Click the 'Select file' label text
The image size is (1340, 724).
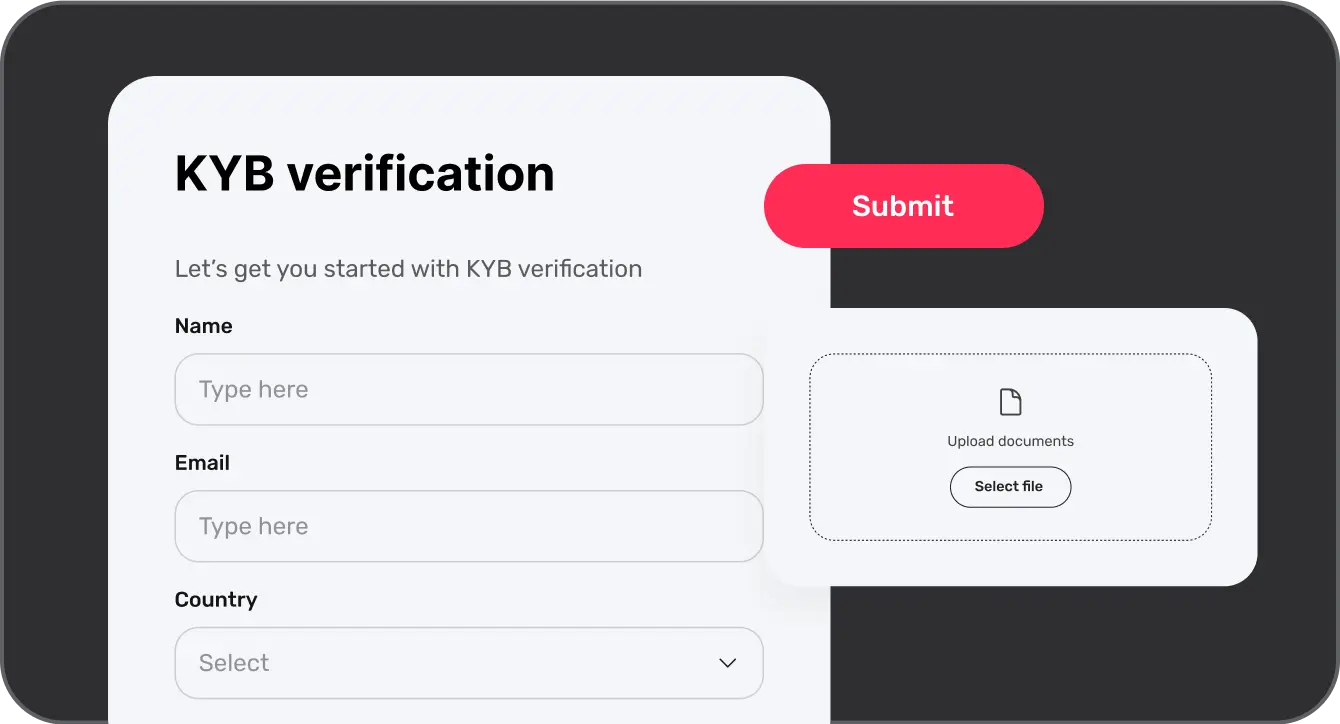tap(1009, 487)
